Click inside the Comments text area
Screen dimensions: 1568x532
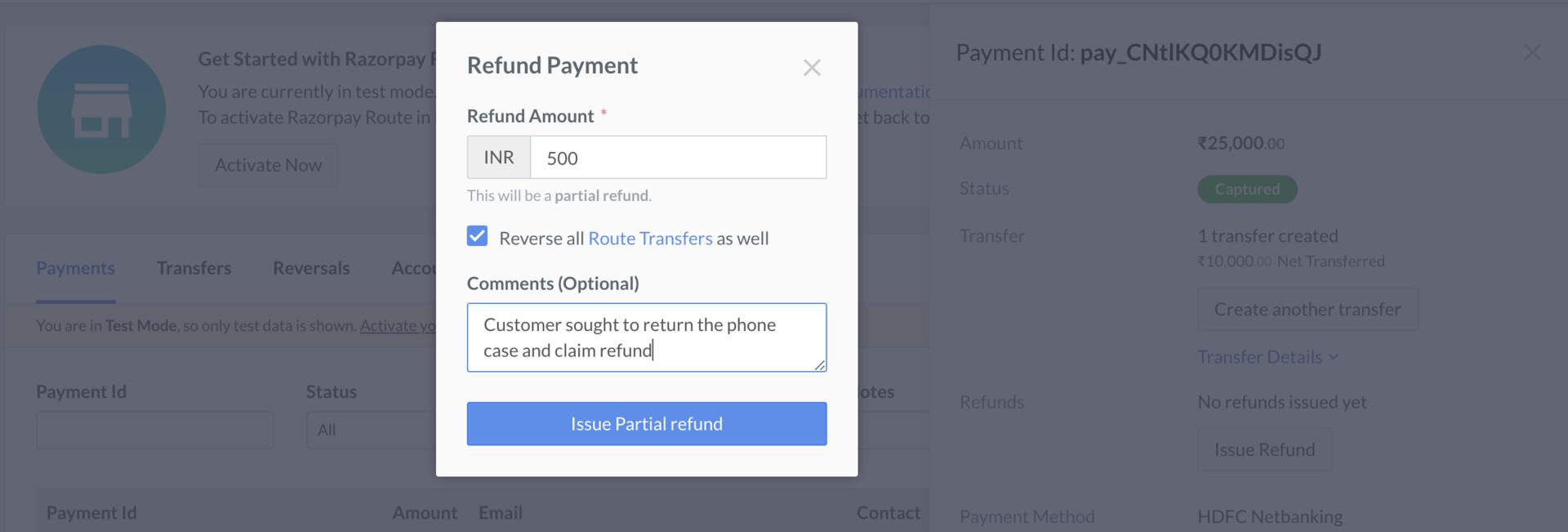tap(645, 337)
